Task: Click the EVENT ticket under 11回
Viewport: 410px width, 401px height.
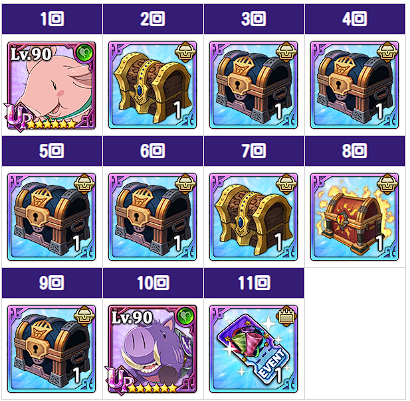Action: [253, 349]
